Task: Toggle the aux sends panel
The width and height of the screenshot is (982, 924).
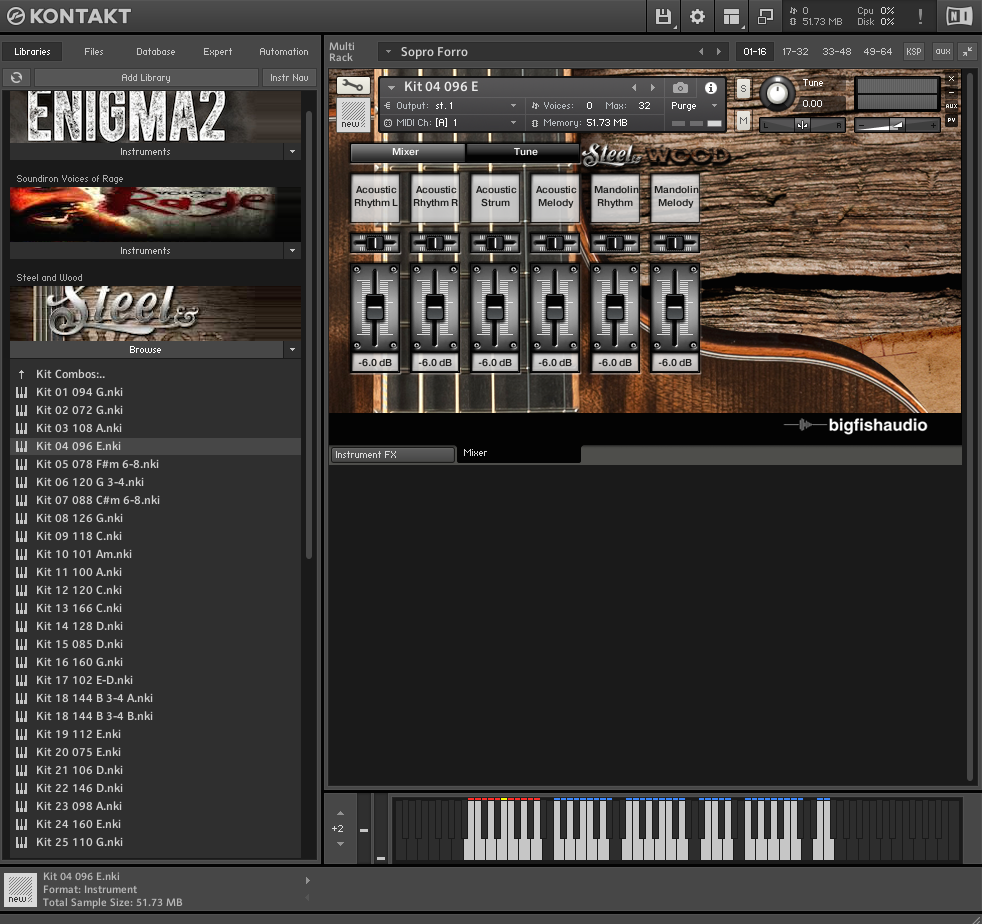Action: [943, 51]
